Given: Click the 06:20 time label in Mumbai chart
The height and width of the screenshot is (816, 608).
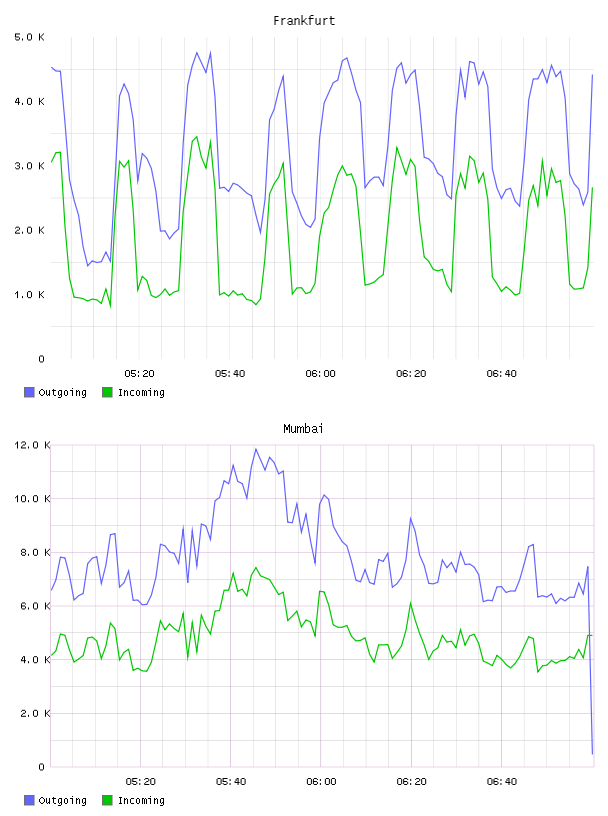Looking at the screenshot, I should pos(411,782).
